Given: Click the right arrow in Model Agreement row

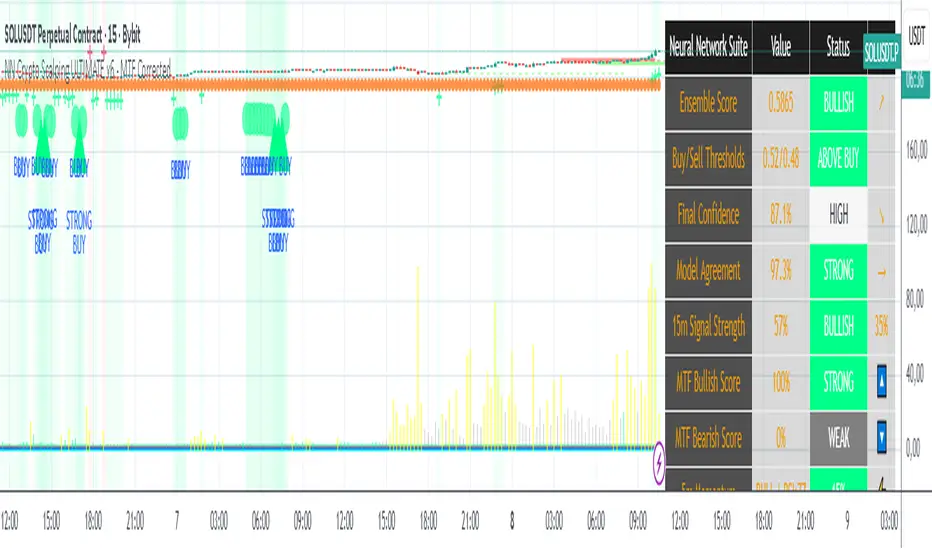Looking at the screenshot, I should 881,272.
